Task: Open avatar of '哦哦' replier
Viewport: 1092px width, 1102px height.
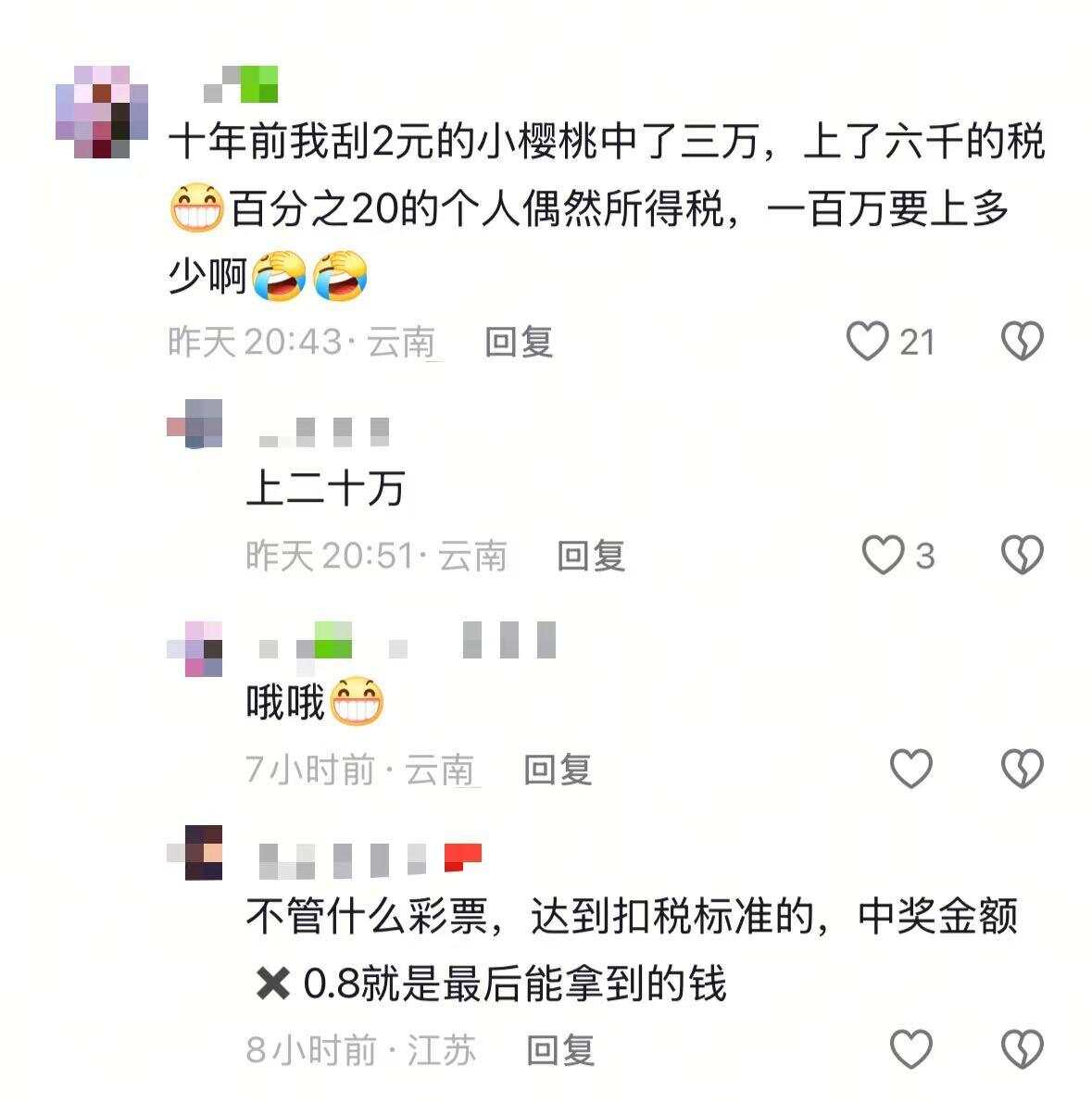Action: click(x=195, y=648)
